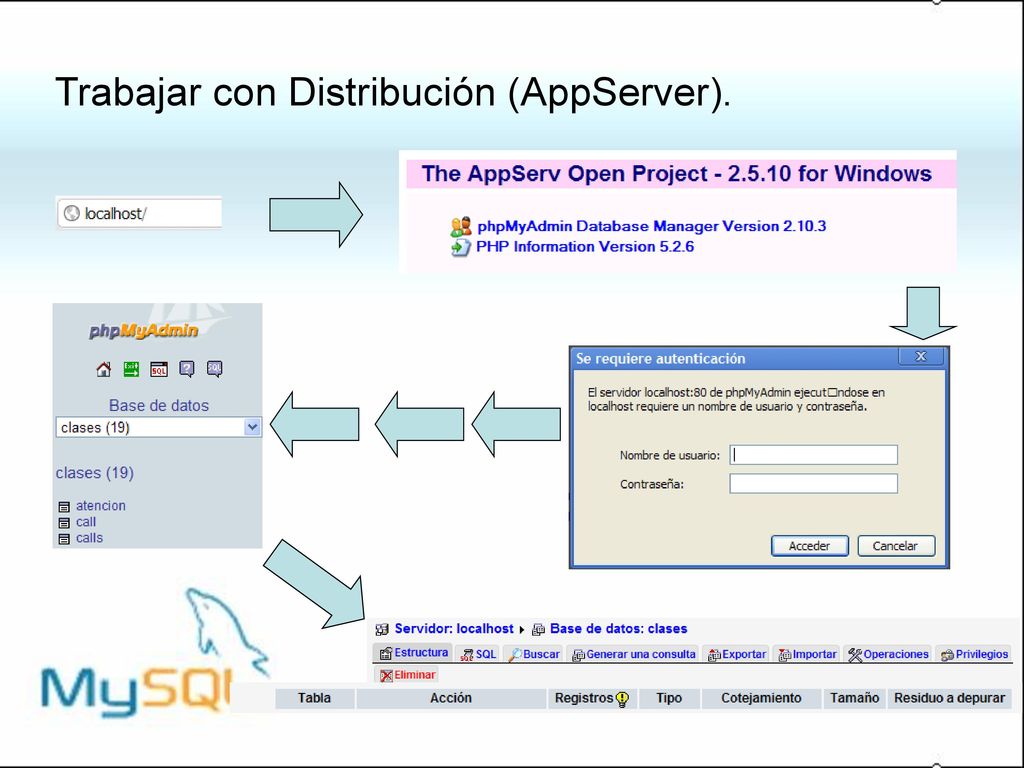This screenshot has width=1024, height=768.
Task: Click the green Exit session icon
Action: click(131, 369)
